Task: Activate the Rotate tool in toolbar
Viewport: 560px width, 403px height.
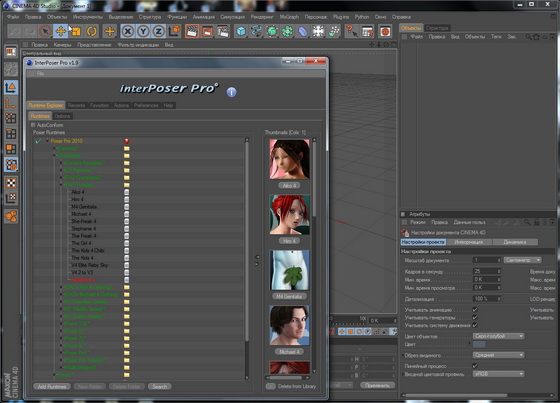Action: click(91, 31)
